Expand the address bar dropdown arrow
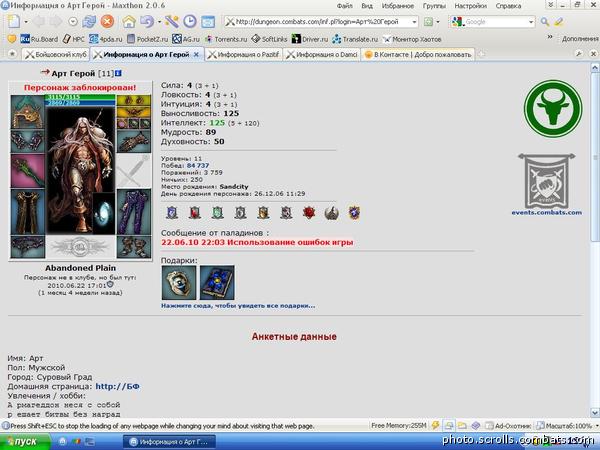The height and width of the screenshot is (450, 600). pyautogui.click(x=414, y=22)
